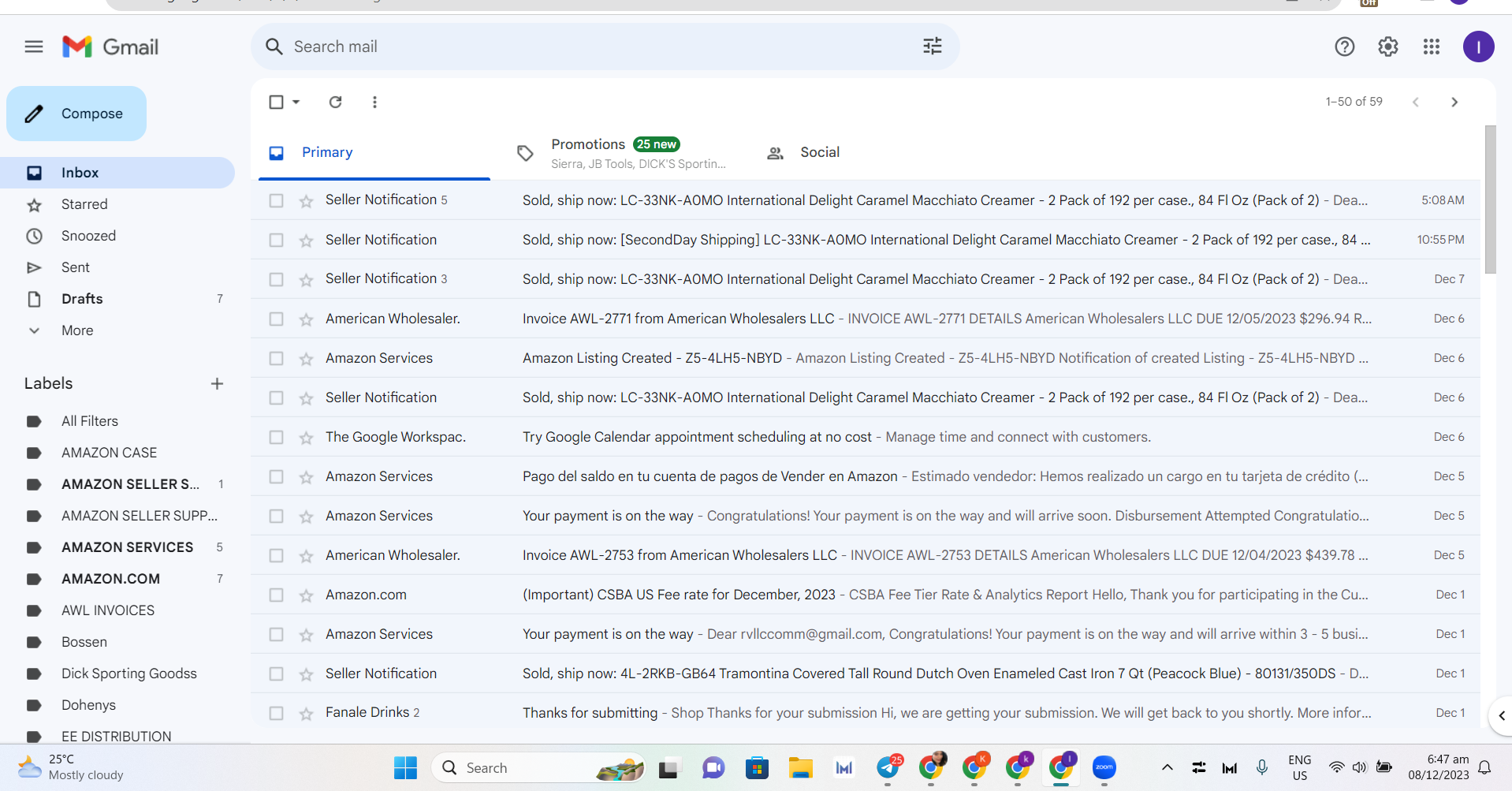The width and height of the screenshot is (1512, 791).
Task: Open the Dec 6 Seller Notification email
Action: pos(866,397)
